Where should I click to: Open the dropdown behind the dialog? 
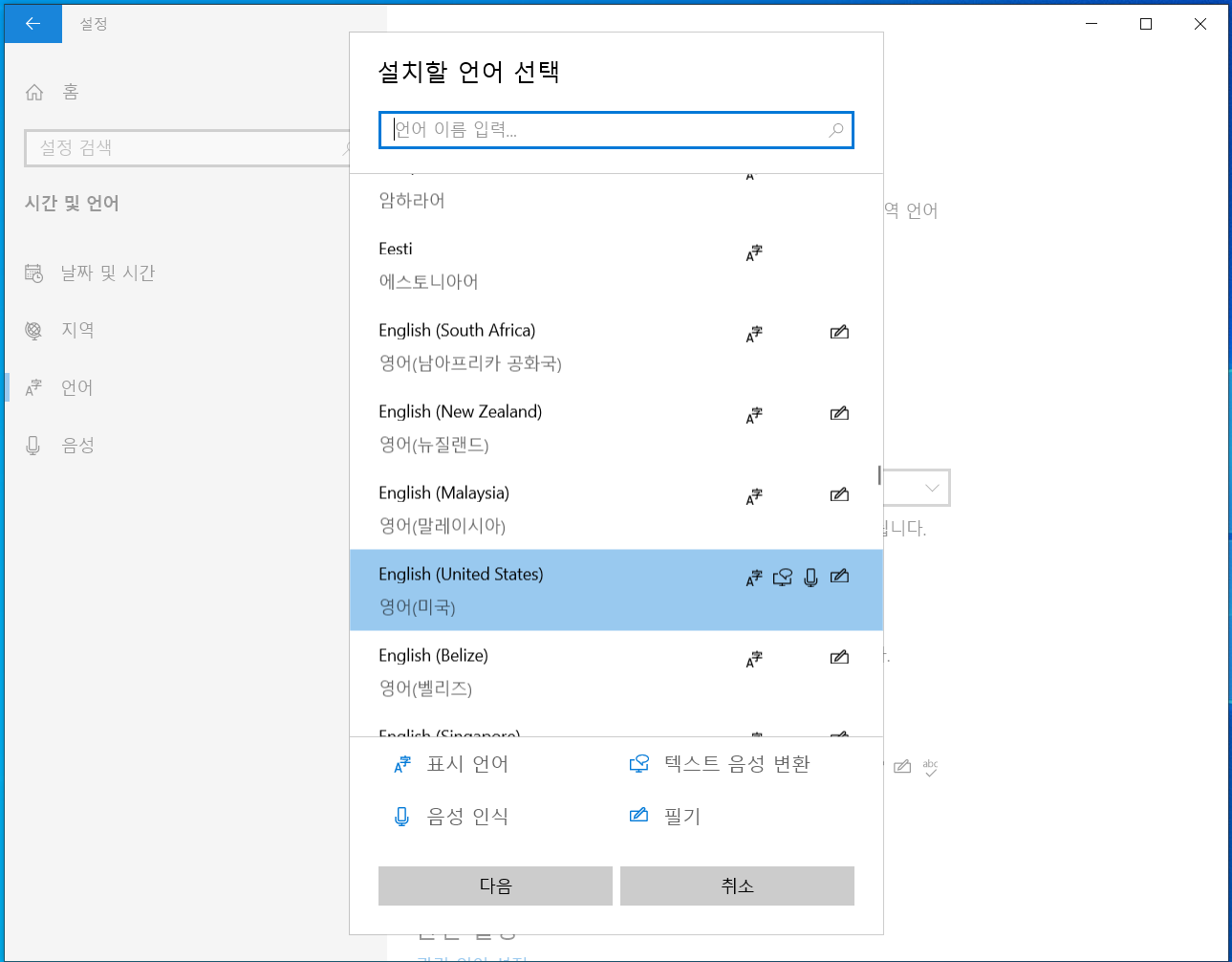pyautogui.click(x=916, y=488)
